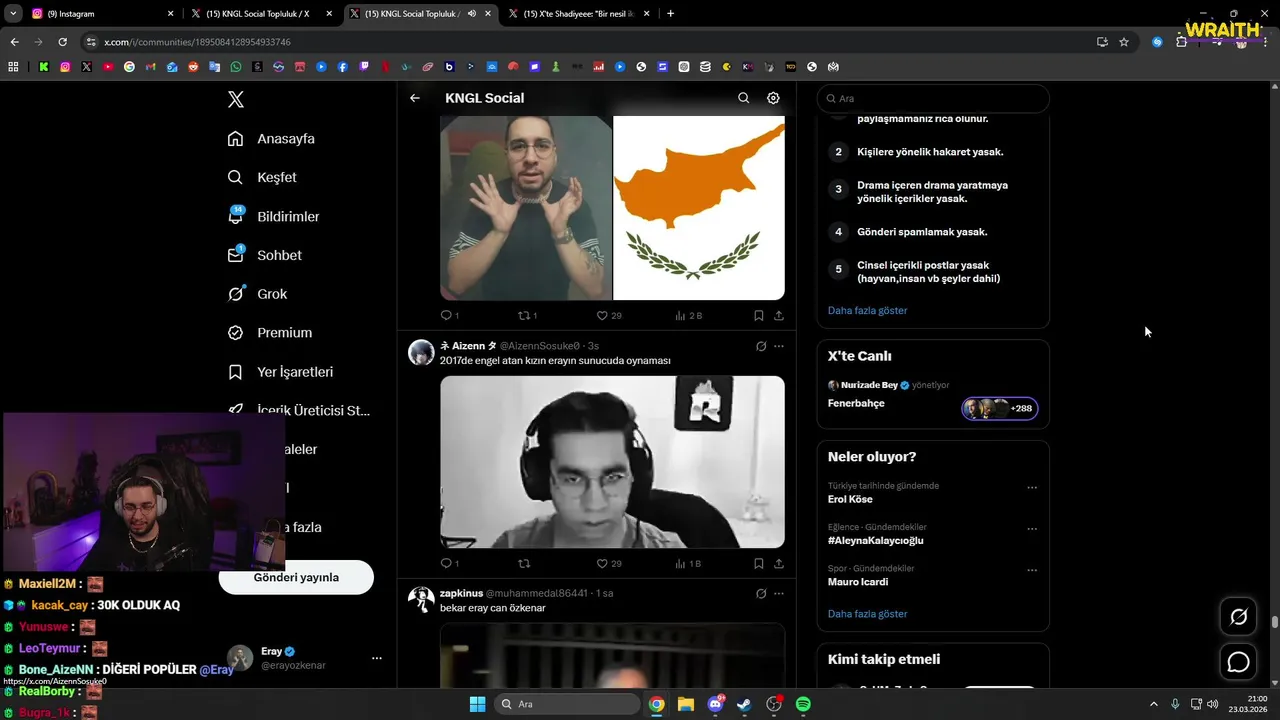Repost the Cyprus flag post

point(527,315)
